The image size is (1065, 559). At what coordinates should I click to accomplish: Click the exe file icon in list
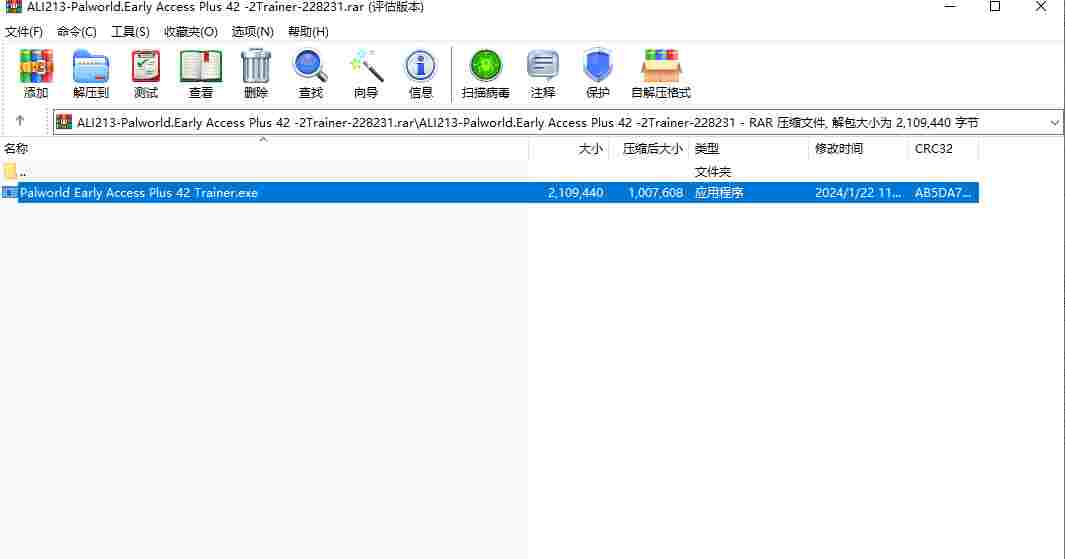(10, 193)
